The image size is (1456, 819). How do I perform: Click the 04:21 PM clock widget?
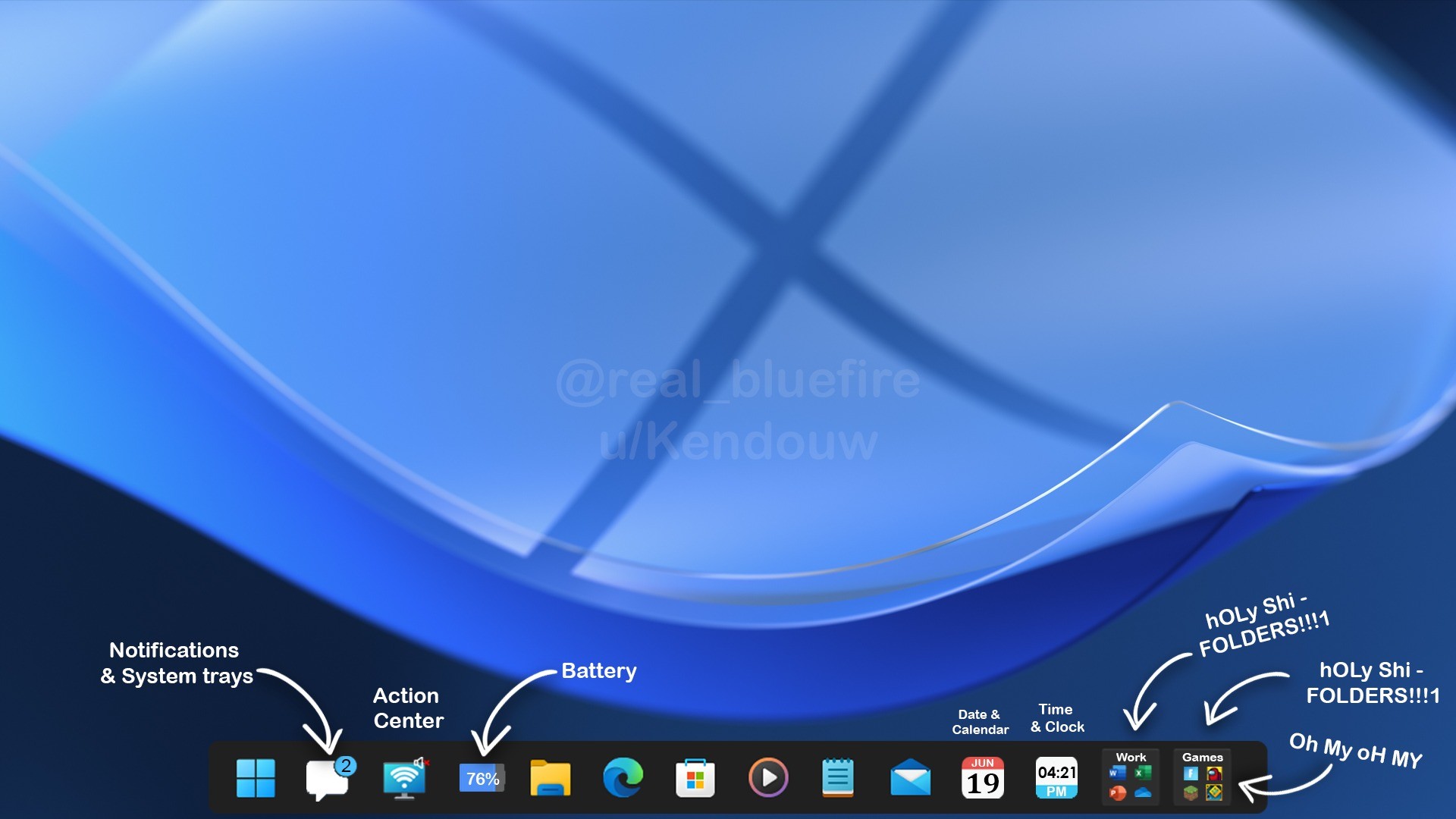(1056, 778)
